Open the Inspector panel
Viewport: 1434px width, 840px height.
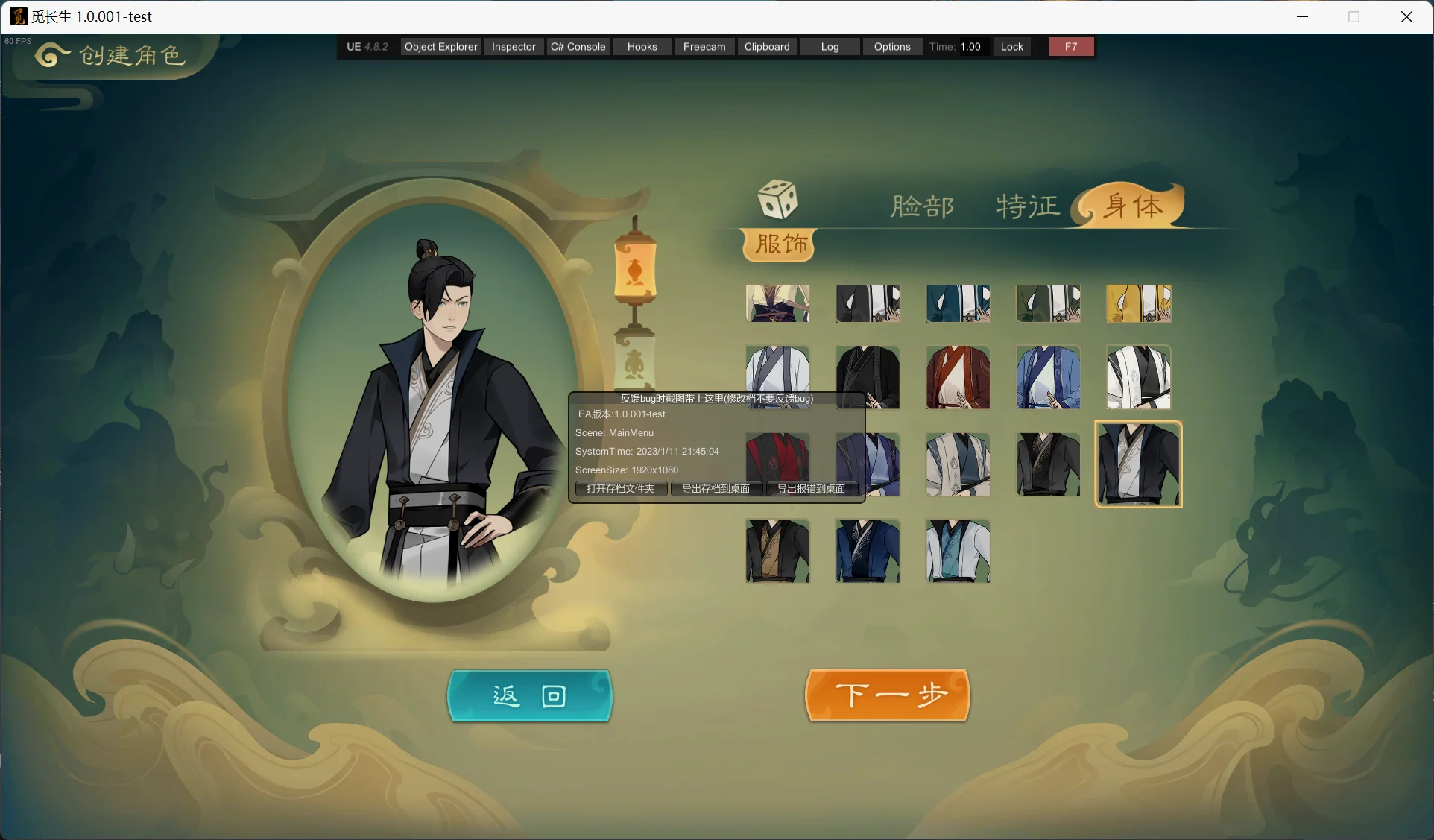click(514, 46)
